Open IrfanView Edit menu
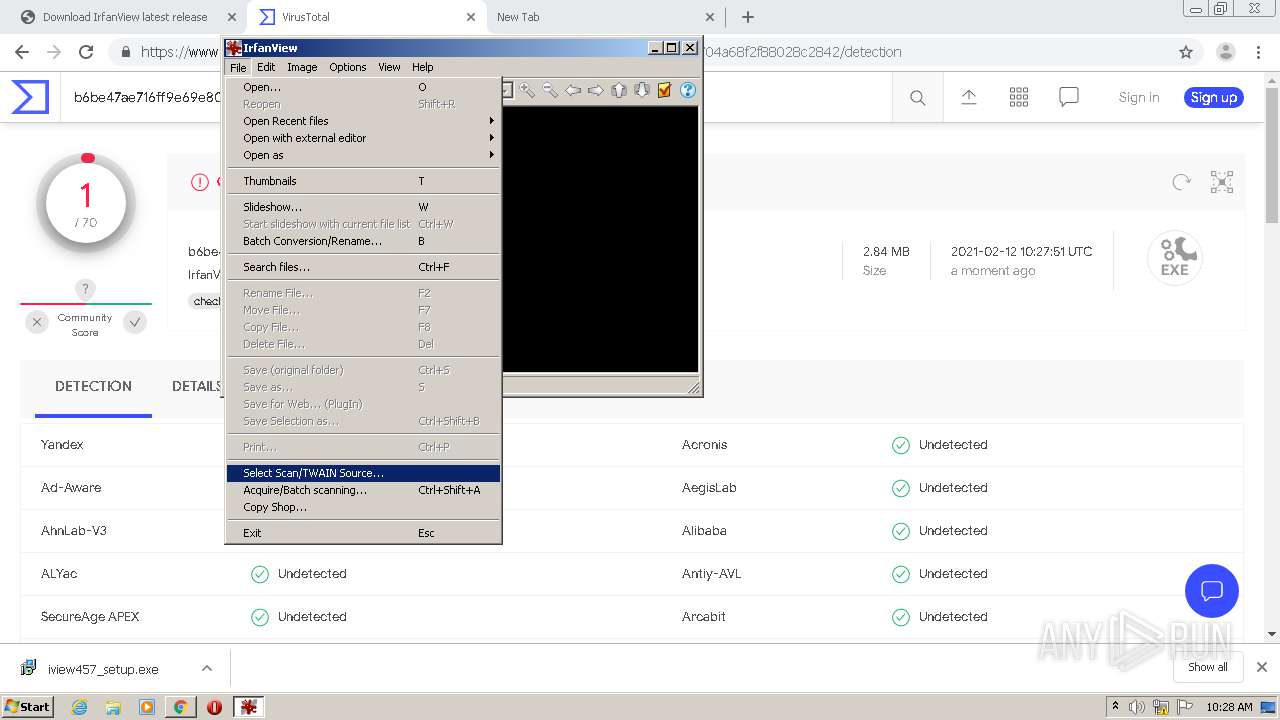Image resolution: width=1280 pixels, height=720 pixels. (x=266, y=67)
